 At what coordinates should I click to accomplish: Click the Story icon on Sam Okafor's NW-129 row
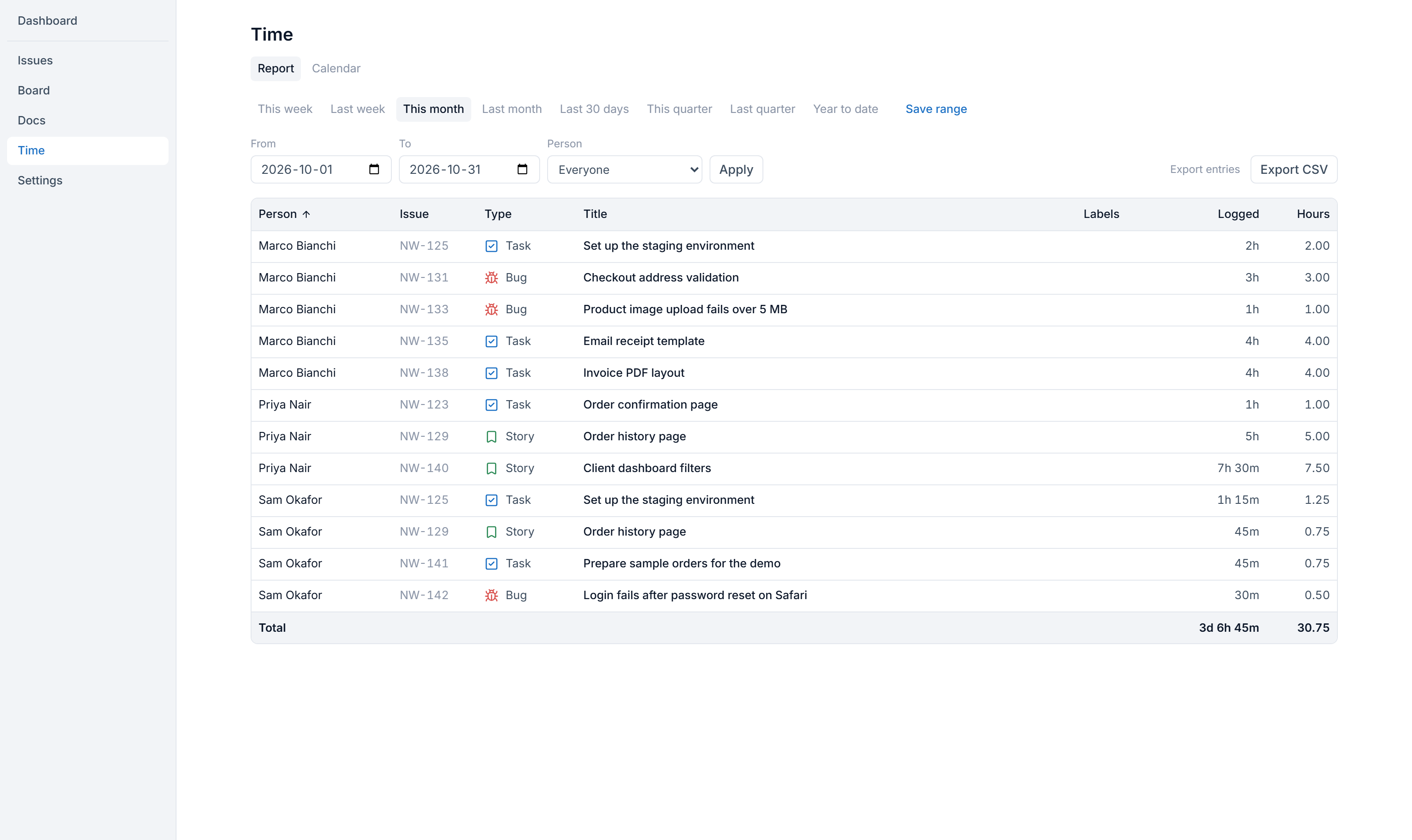click(492, 532)
